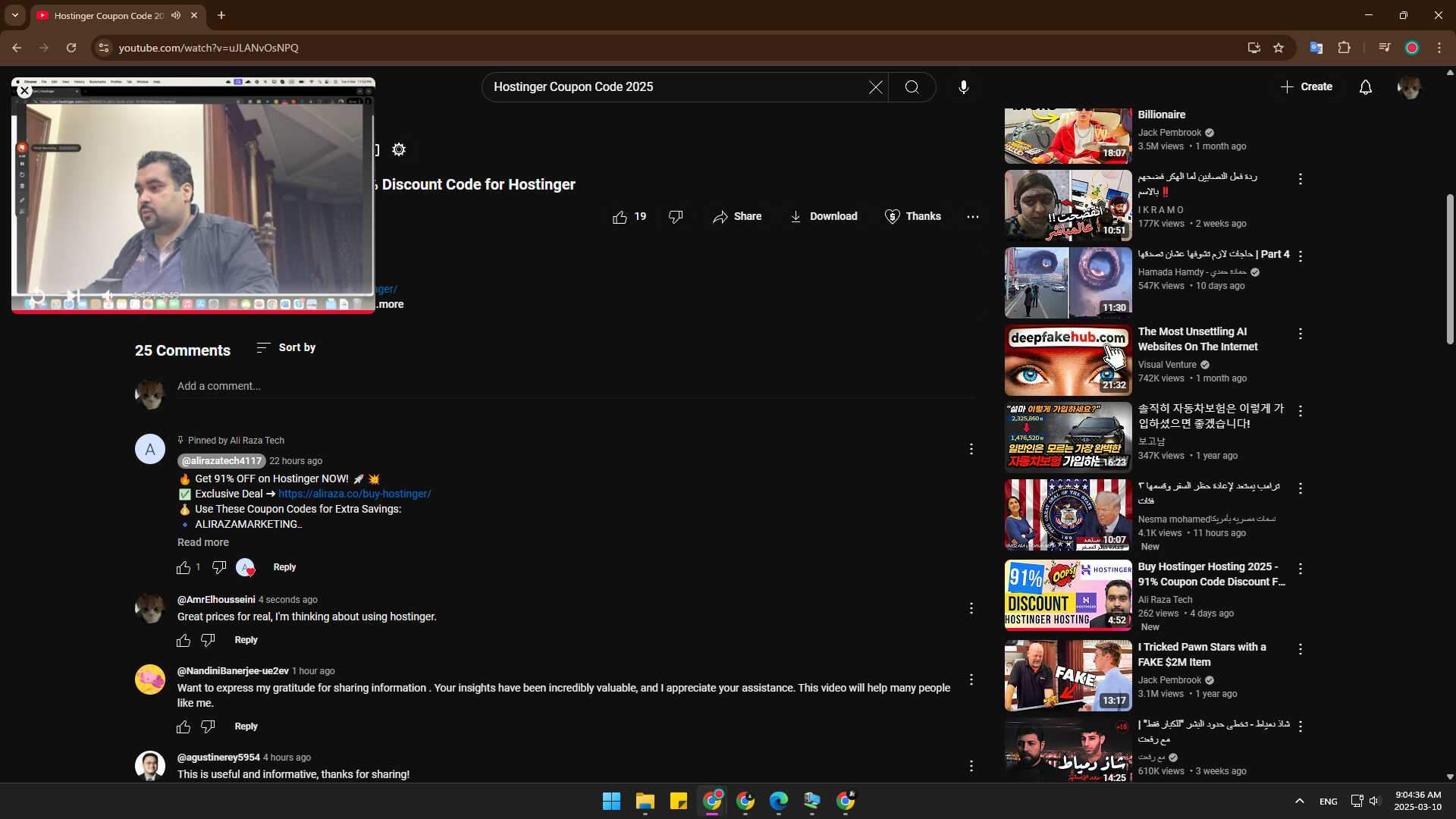This screenshot has width=1456, height=819.
Task: Dislike the @NandiniBanerjee-ue2ev comment
Action: (x=208, y=727)
